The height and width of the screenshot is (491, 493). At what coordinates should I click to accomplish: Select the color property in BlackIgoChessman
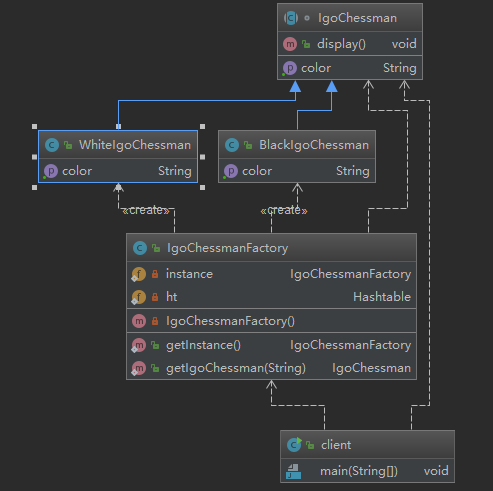[297, 171]
